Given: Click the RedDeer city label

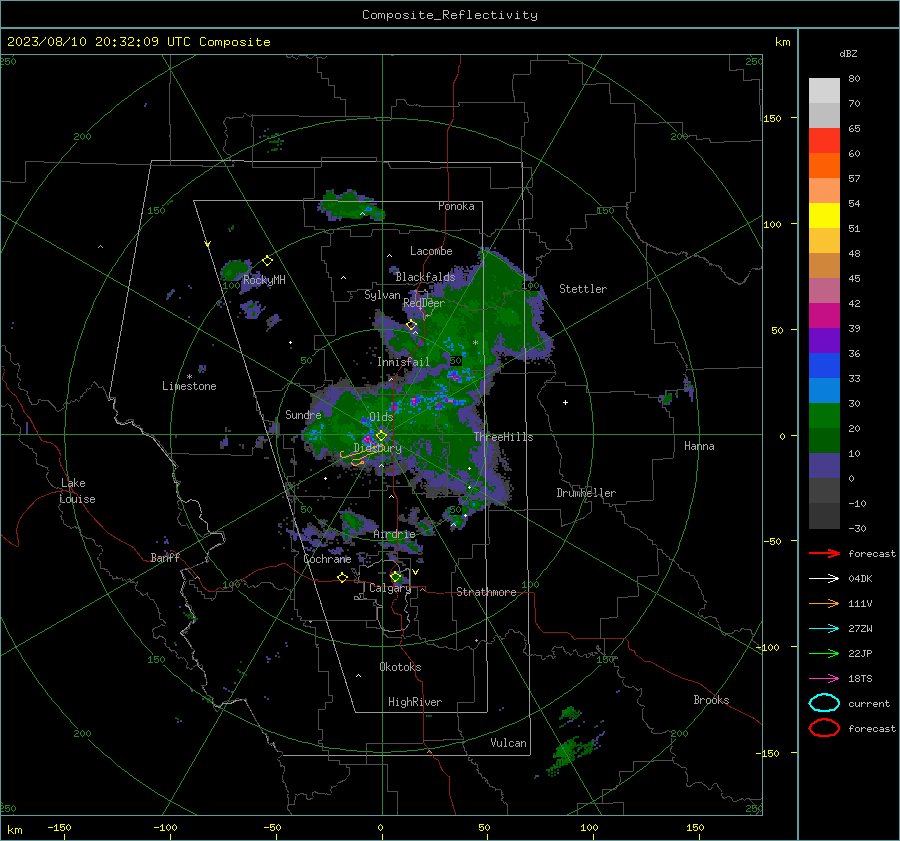Looking at the screenshot, I should tap(424, 303).
